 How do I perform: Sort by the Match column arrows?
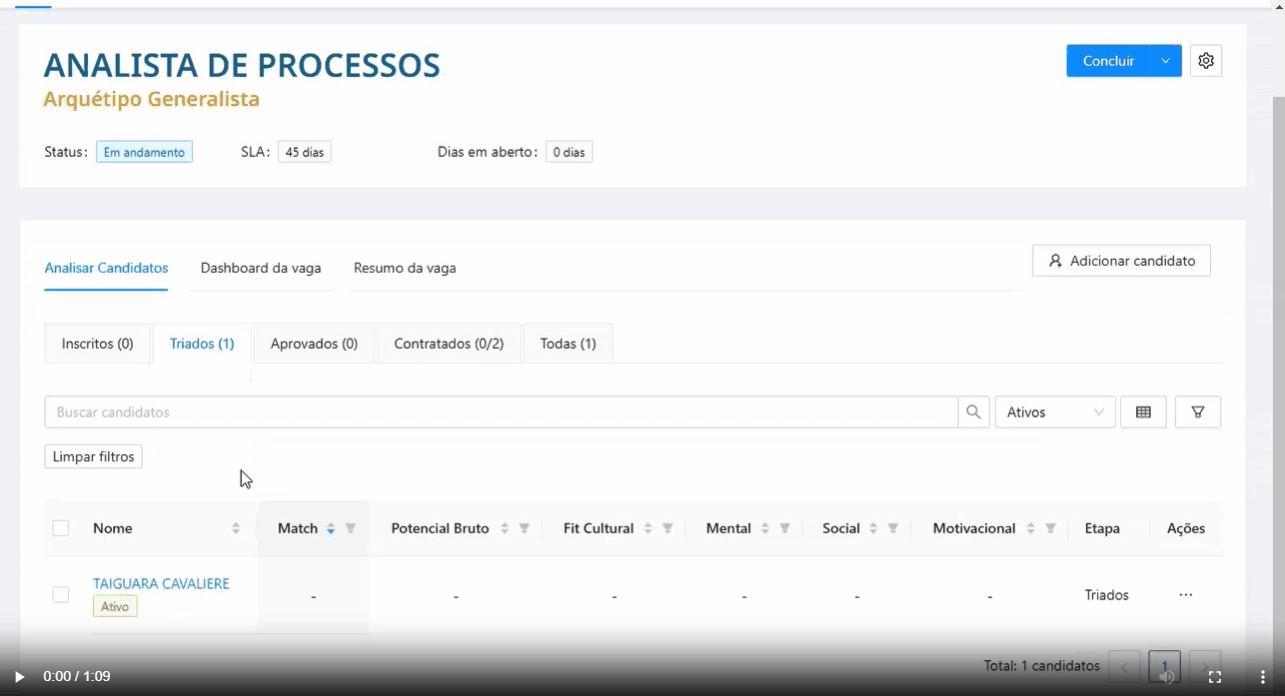click(x=330, y=528)
